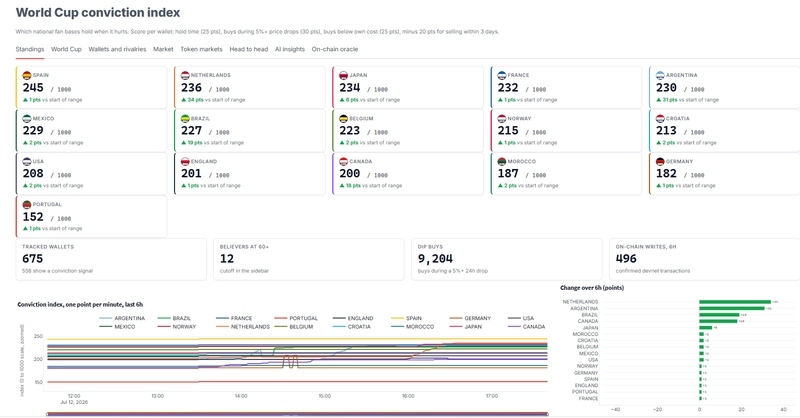This screenshot has height=418, width=800.
Task: Click the USA flag icon
Action: pos(27,161)
